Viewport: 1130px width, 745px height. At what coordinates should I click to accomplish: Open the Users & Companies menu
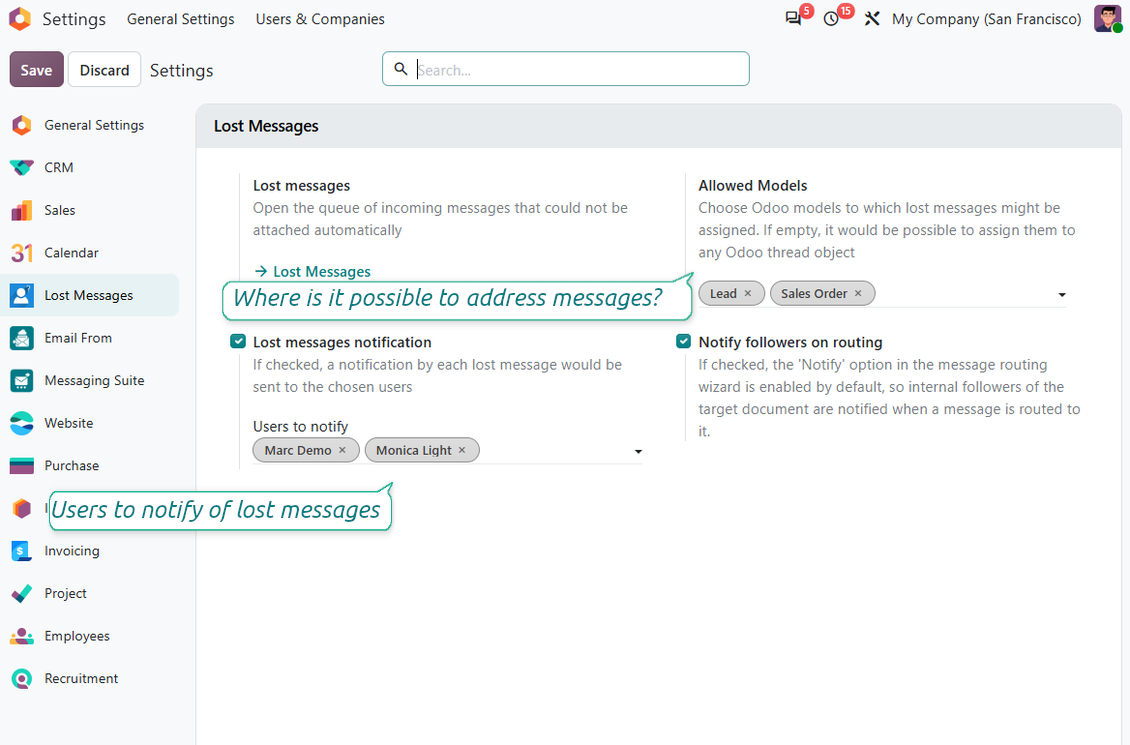(320, 19)
